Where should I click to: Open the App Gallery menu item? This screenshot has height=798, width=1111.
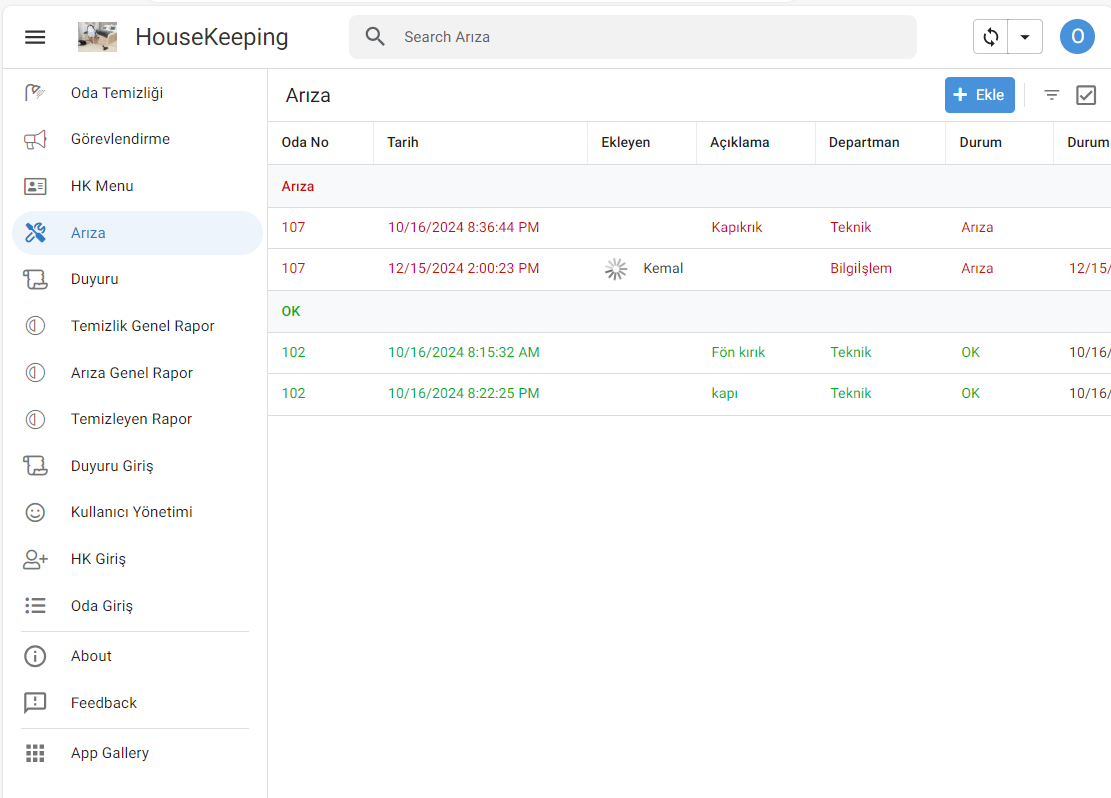click(137, 753)
